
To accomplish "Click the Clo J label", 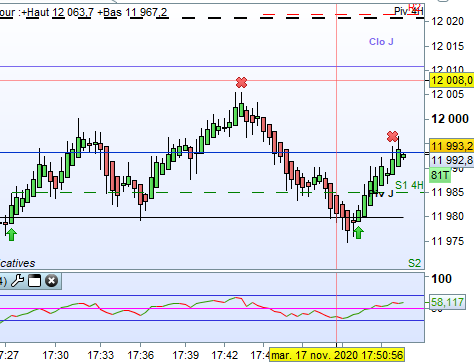I will click(381, 42).
